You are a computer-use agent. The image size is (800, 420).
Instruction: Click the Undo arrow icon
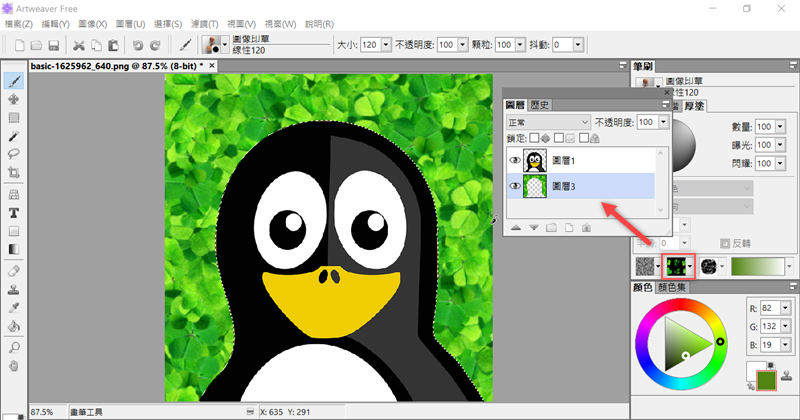coord(138,45)
